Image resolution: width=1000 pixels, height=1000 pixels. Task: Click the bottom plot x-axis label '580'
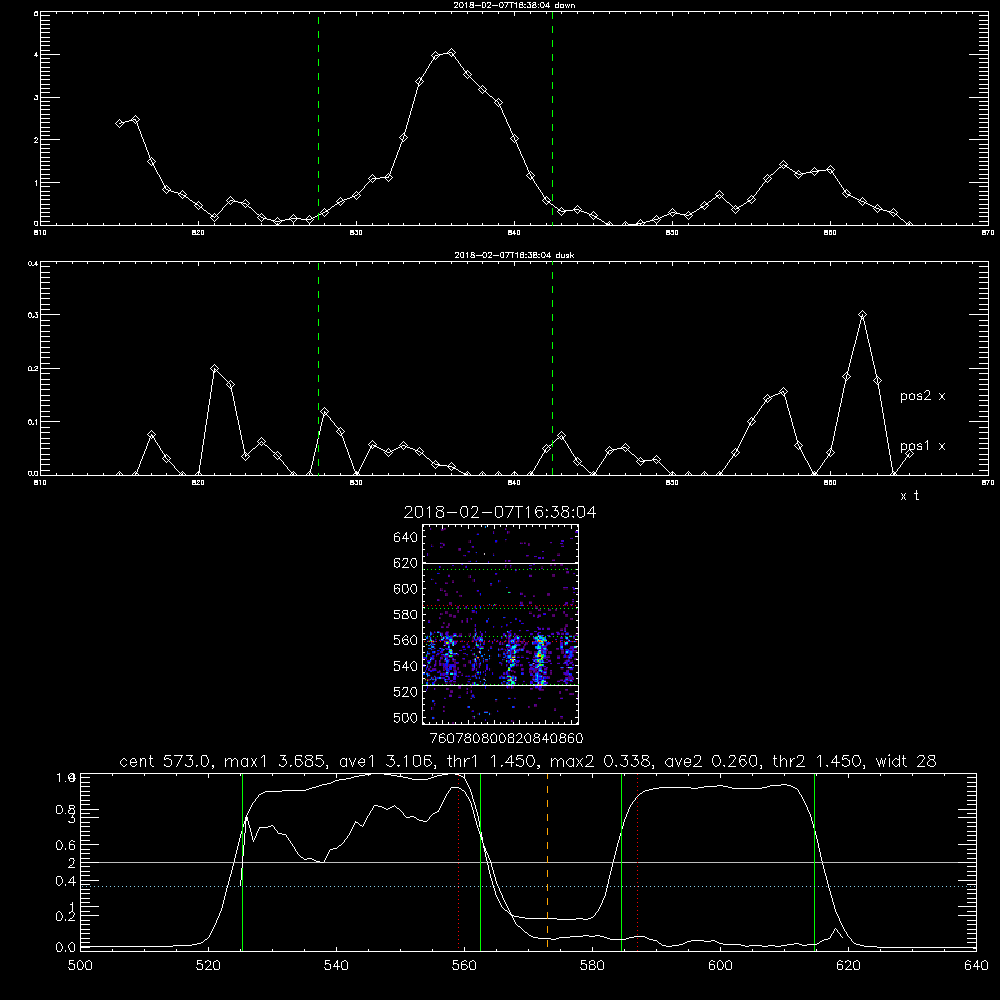(592, 966)
